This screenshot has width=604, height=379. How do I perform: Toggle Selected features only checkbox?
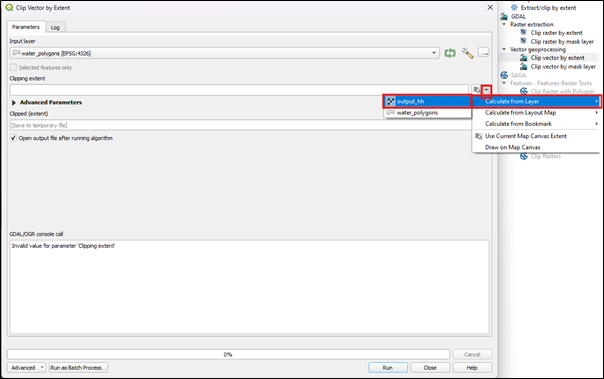(x=13, y=67)
